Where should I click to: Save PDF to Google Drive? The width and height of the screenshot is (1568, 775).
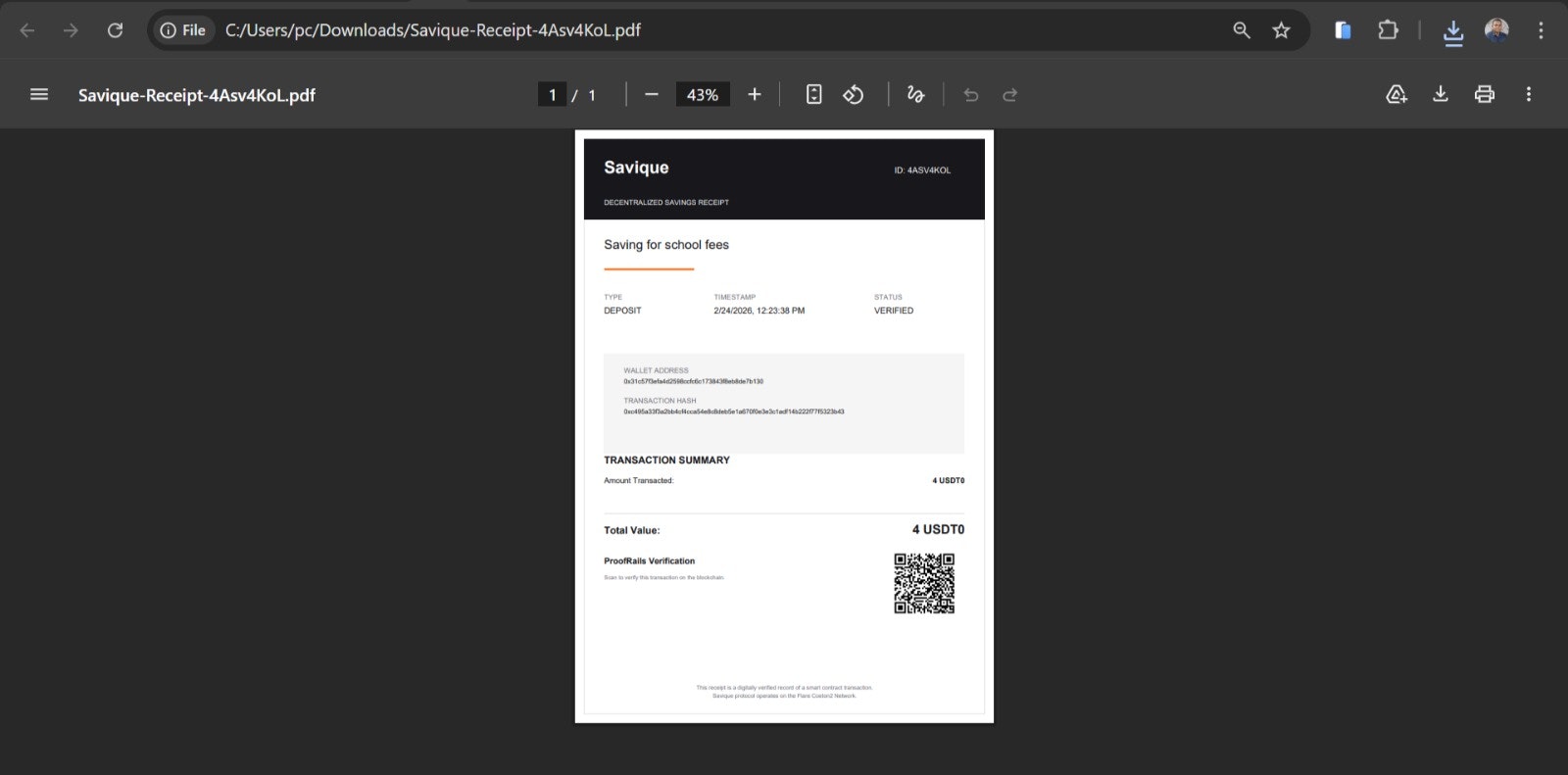(x=1396, y=95)
